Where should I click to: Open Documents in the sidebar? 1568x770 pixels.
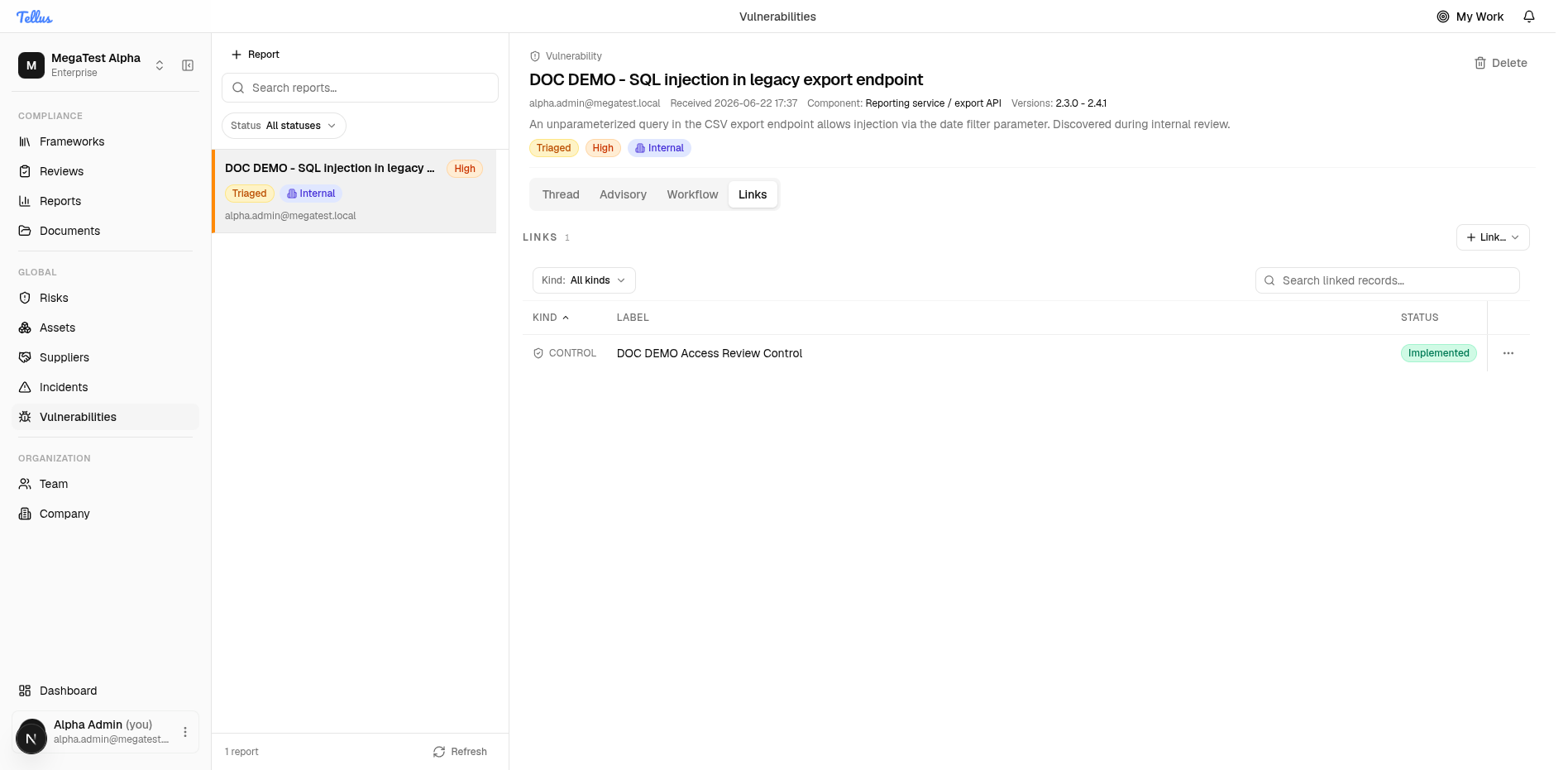click(x=105, y=231)
